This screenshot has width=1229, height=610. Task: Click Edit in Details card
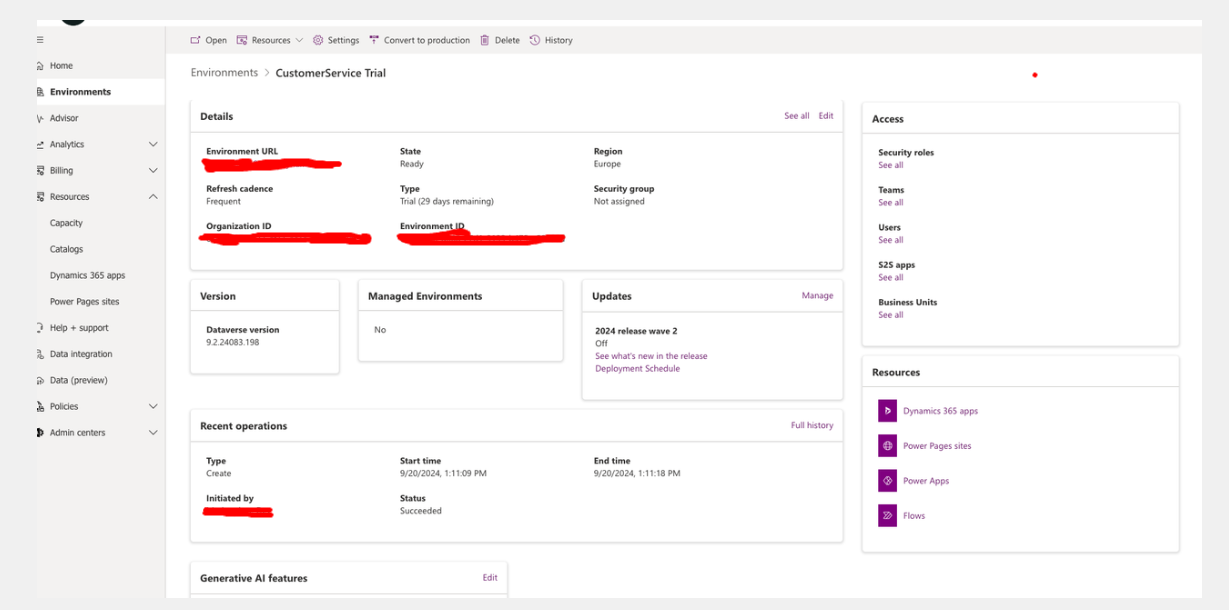point(826,116)
